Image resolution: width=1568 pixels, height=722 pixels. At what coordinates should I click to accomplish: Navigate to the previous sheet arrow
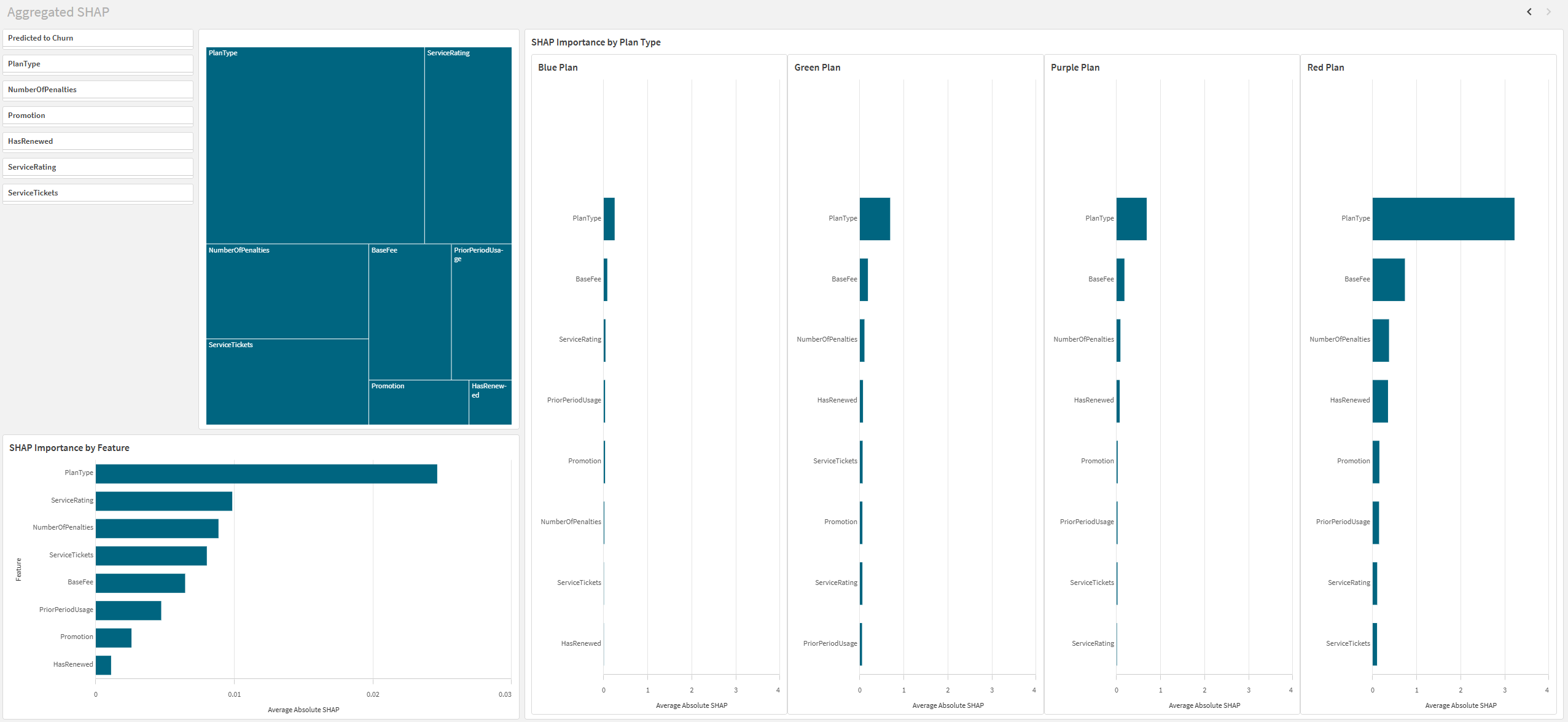[x=1529, y=12]
